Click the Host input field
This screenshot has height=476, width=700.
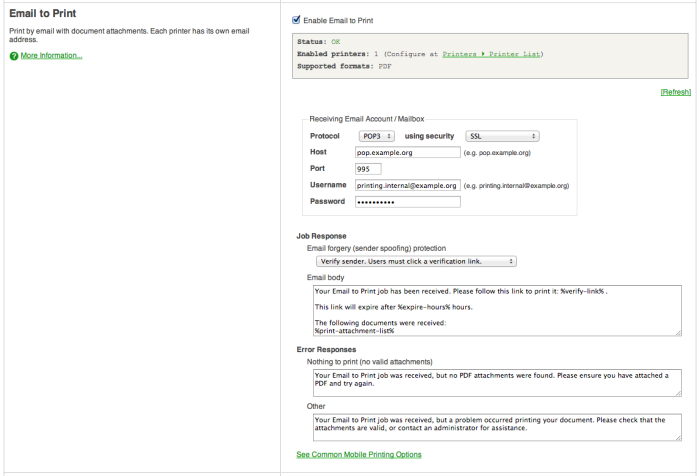click(x=408, y=152)
